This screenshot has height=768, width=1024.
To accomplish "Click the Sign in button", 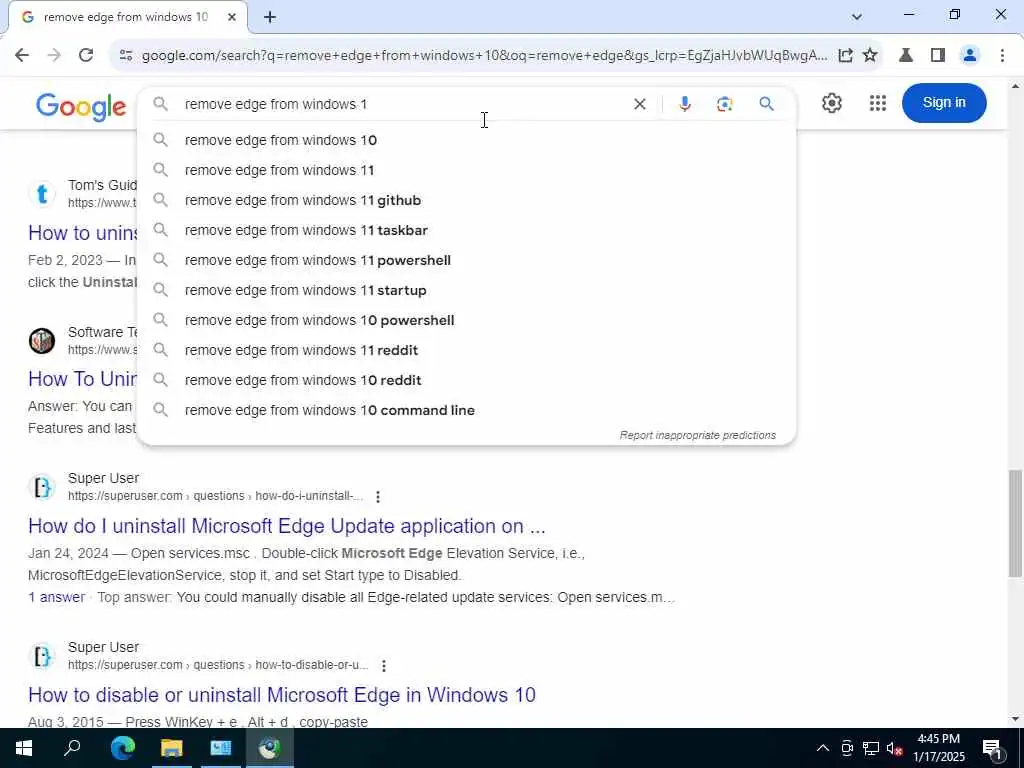I will pyautogui.click(x=944, y=103).
